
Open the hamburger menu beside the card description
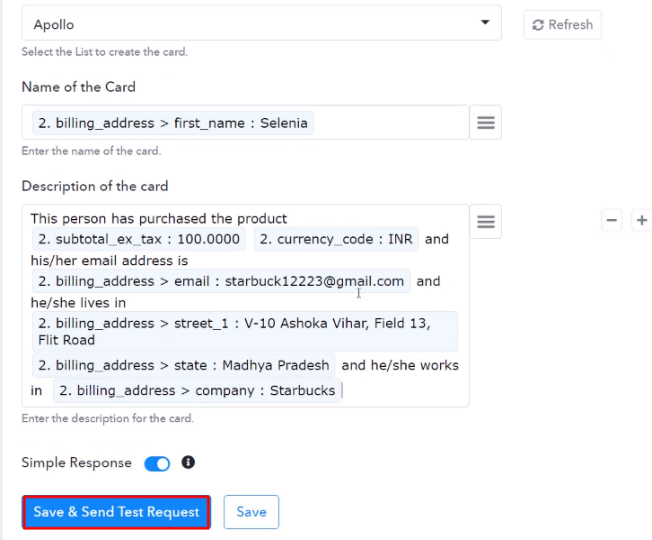click(x=485, y=221)
